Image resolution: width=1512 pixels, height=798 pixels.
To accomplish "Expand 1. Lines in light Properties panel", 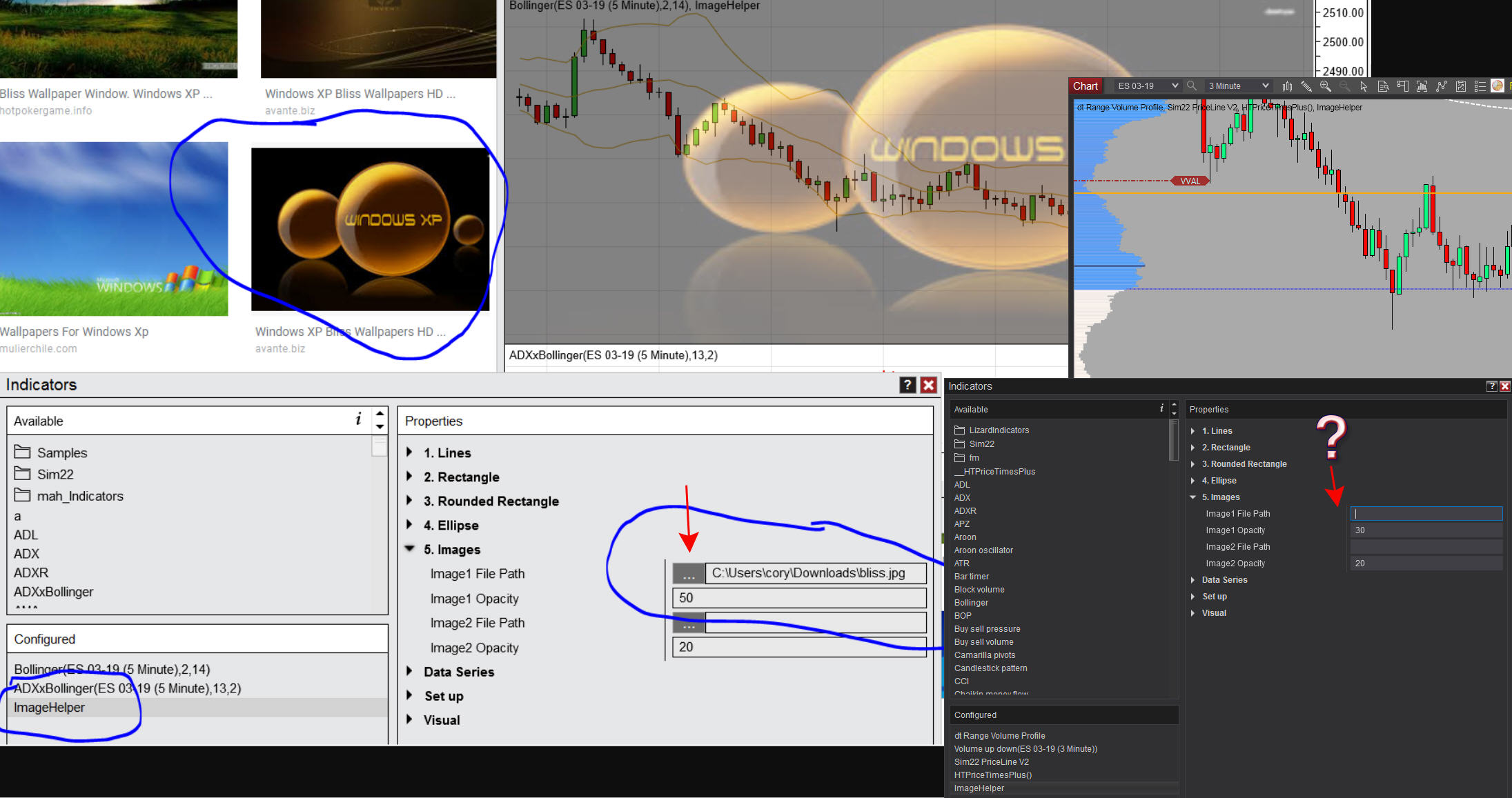I will 409,452.
